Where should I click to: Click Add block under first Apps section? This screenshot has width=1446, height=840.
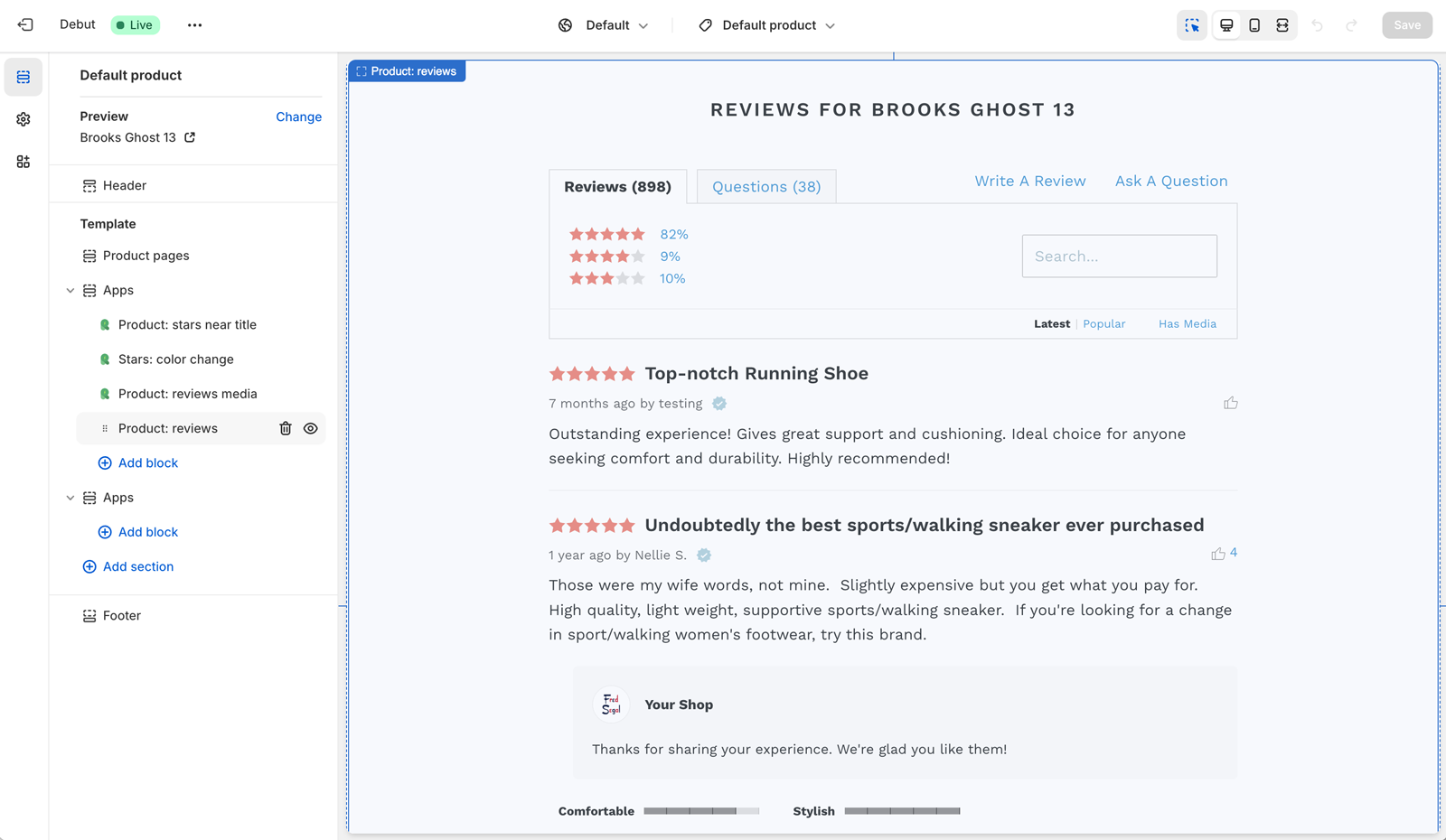click(x=138, y=463)
